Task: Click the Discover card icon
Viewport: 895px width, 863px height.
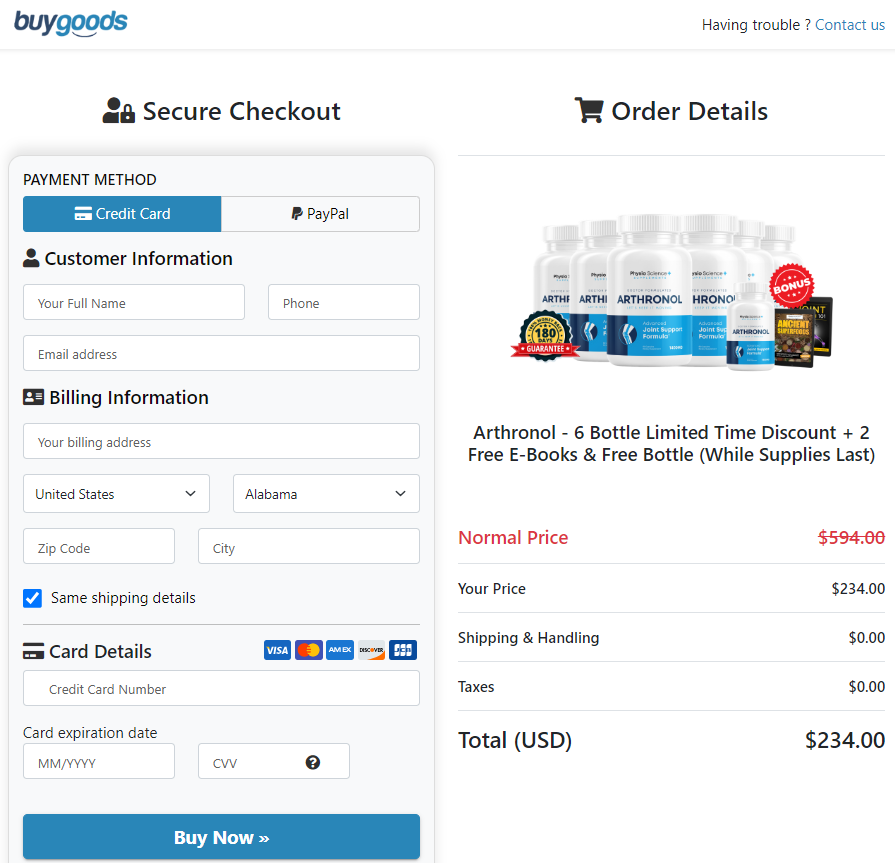Action: pos(371,650)
